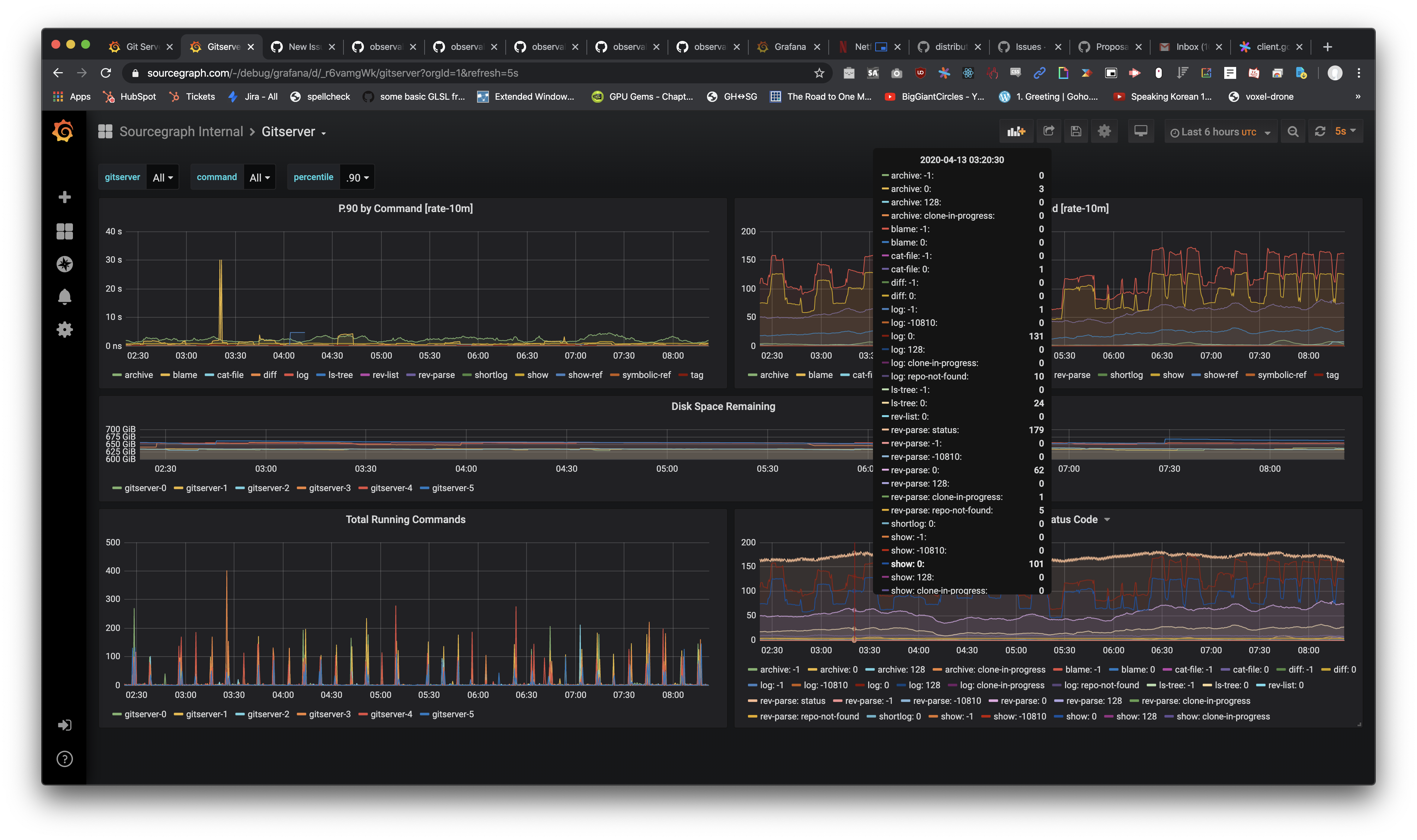Open P.90 by Command panel title menu
This screenshot has height=840, width=1417.
point(405,208)
